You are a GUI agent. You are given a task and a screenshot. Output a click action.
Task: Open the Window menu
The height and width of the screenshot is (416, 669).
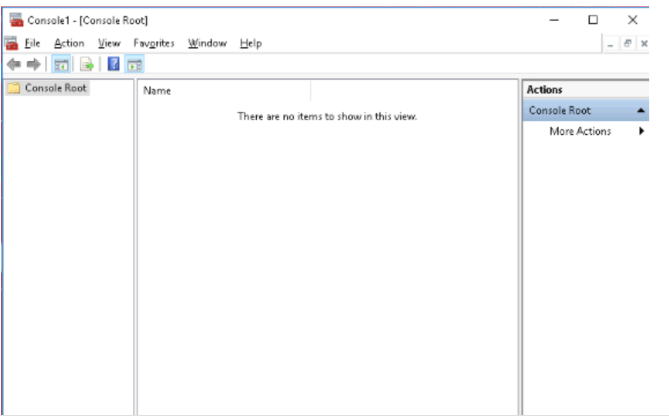(x=207, y=43)
